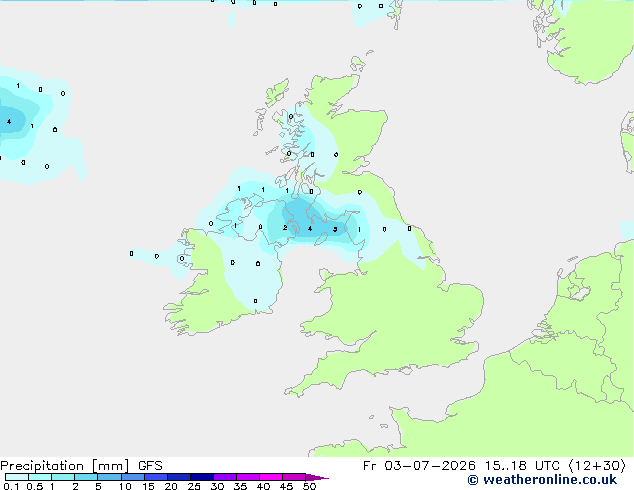
Task: Click the legend label '50'
Action: [x=310, y=486]
